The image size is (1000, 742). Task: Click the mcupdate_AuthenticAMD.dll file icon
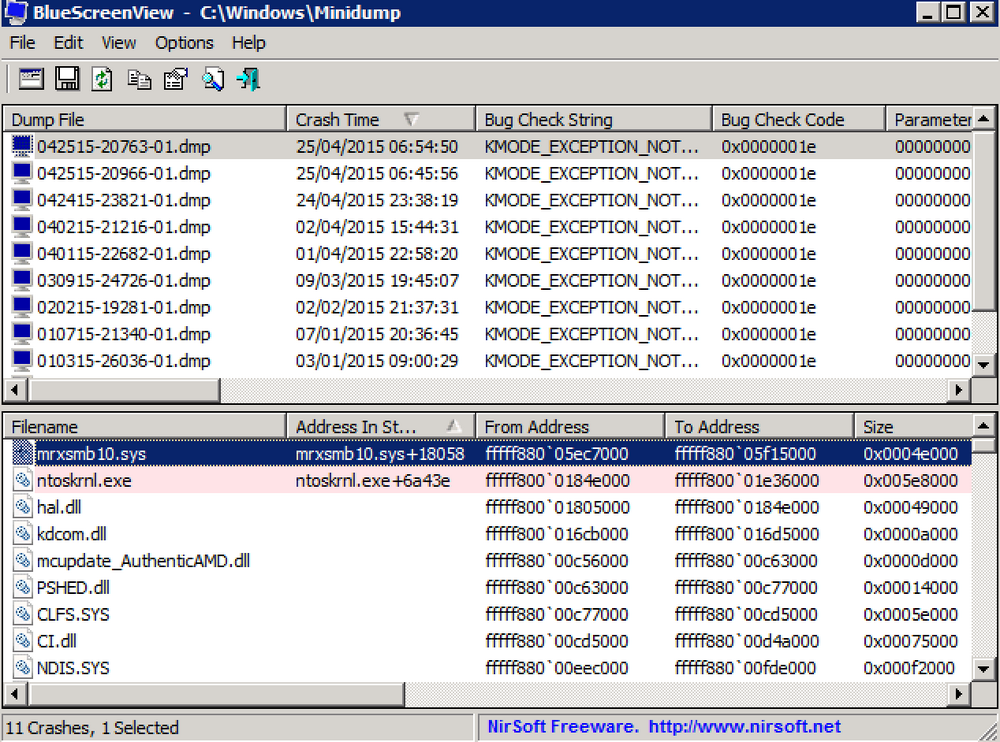coord(22,561)
